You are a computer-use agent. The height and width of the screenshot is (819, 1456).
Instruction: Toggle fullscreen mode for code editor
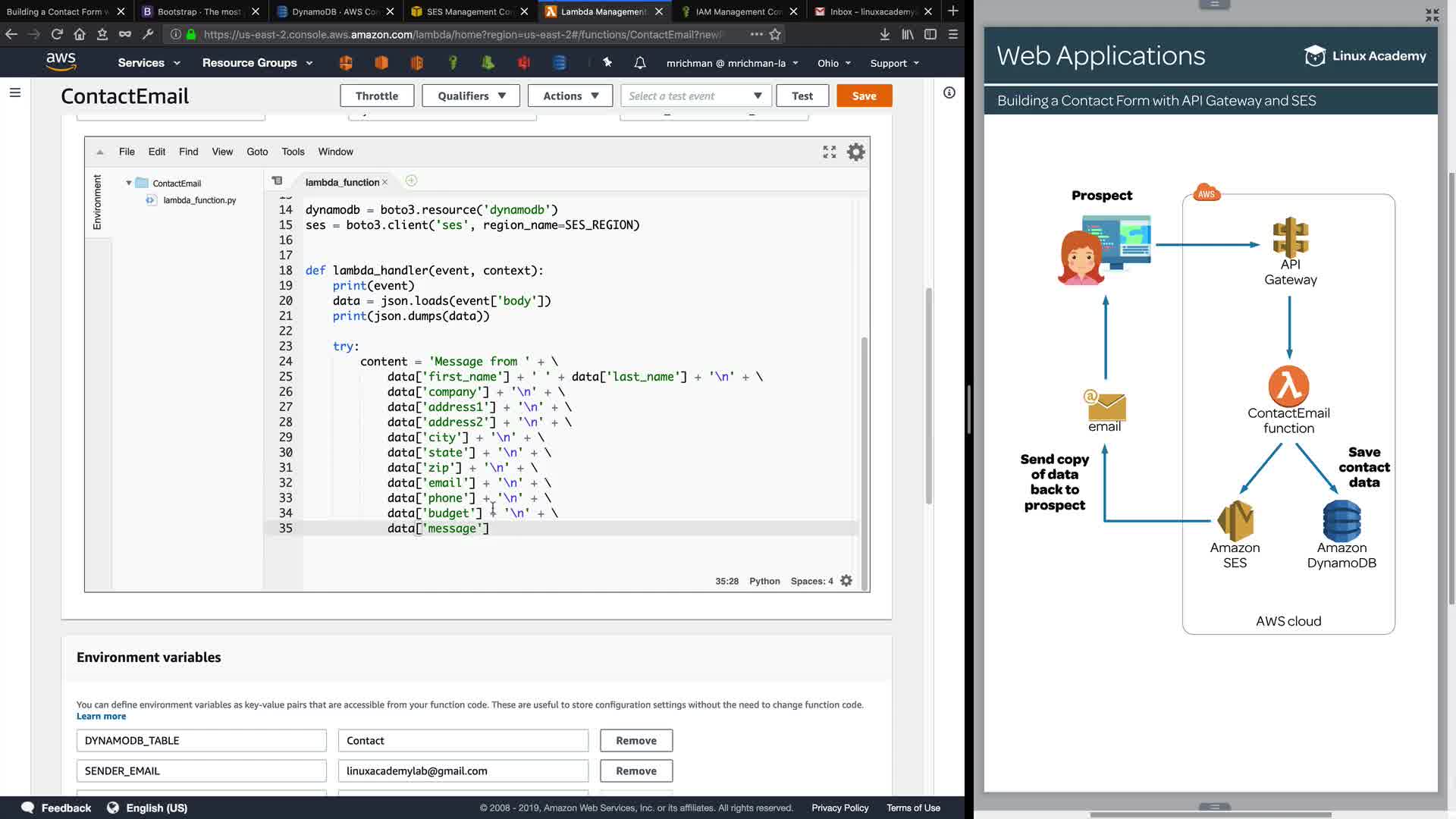tap(830, 152)
